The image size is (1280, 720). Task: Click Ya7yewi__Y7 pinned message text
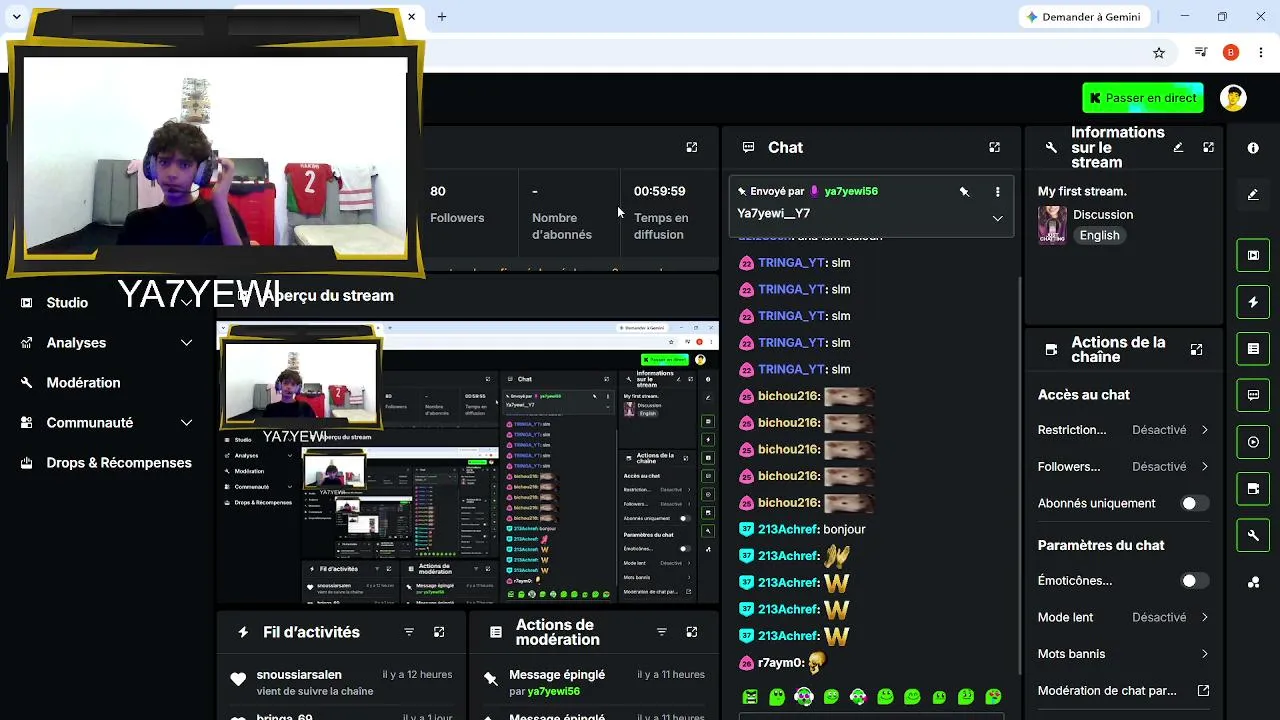click(x=774, y=213)
